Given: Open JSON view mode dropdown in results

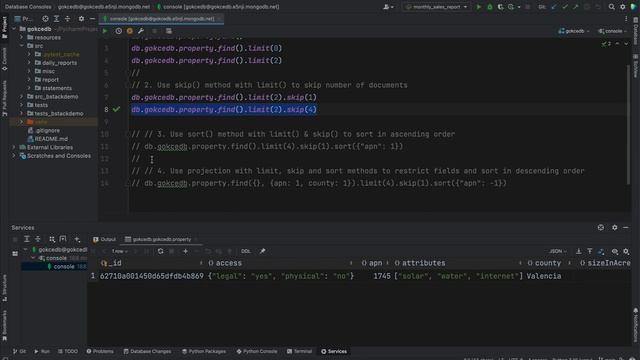Looking at the screenshot, I should 558,251.
